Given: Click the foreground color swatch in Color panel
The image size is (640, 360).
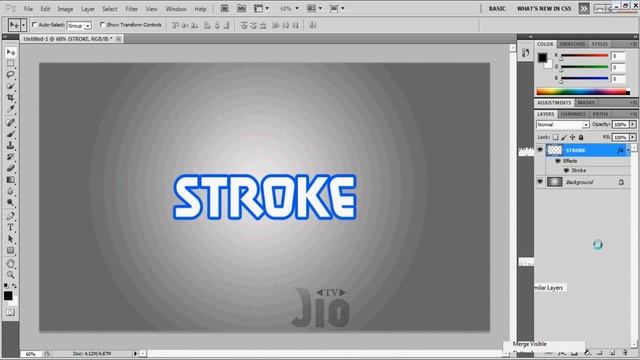Looking at the screenshot, I should [542, 58].
